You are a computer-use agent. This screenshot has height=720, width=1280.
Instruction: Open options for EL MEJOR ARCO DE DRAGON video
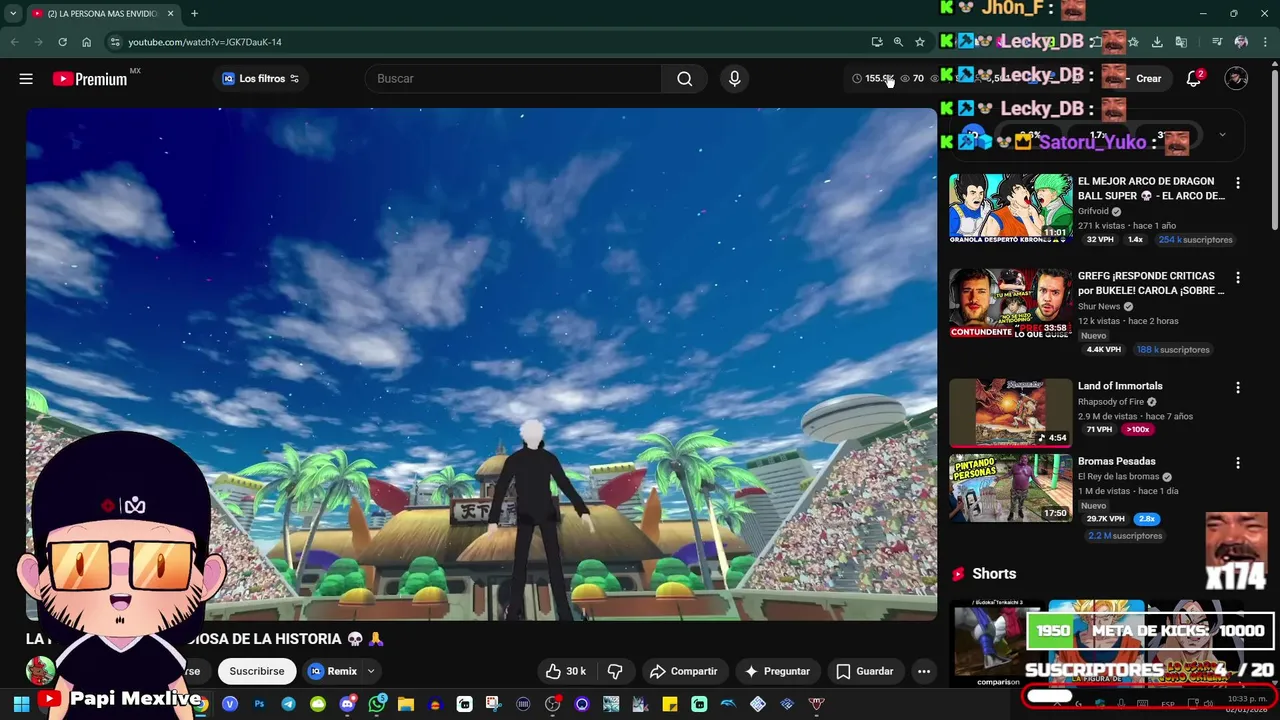pyautogui.click(x=1238, y=183)
